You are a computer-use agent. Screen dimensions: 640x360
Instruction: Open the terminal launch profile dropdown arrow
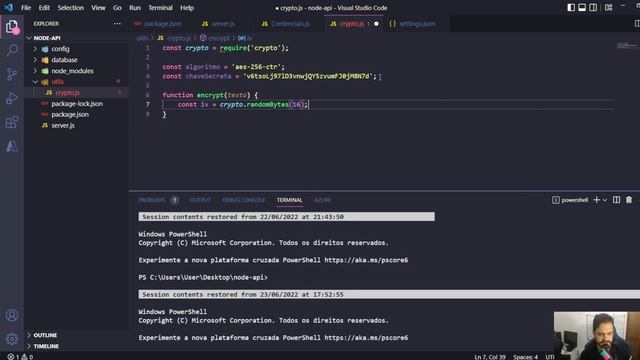[605, 200]
